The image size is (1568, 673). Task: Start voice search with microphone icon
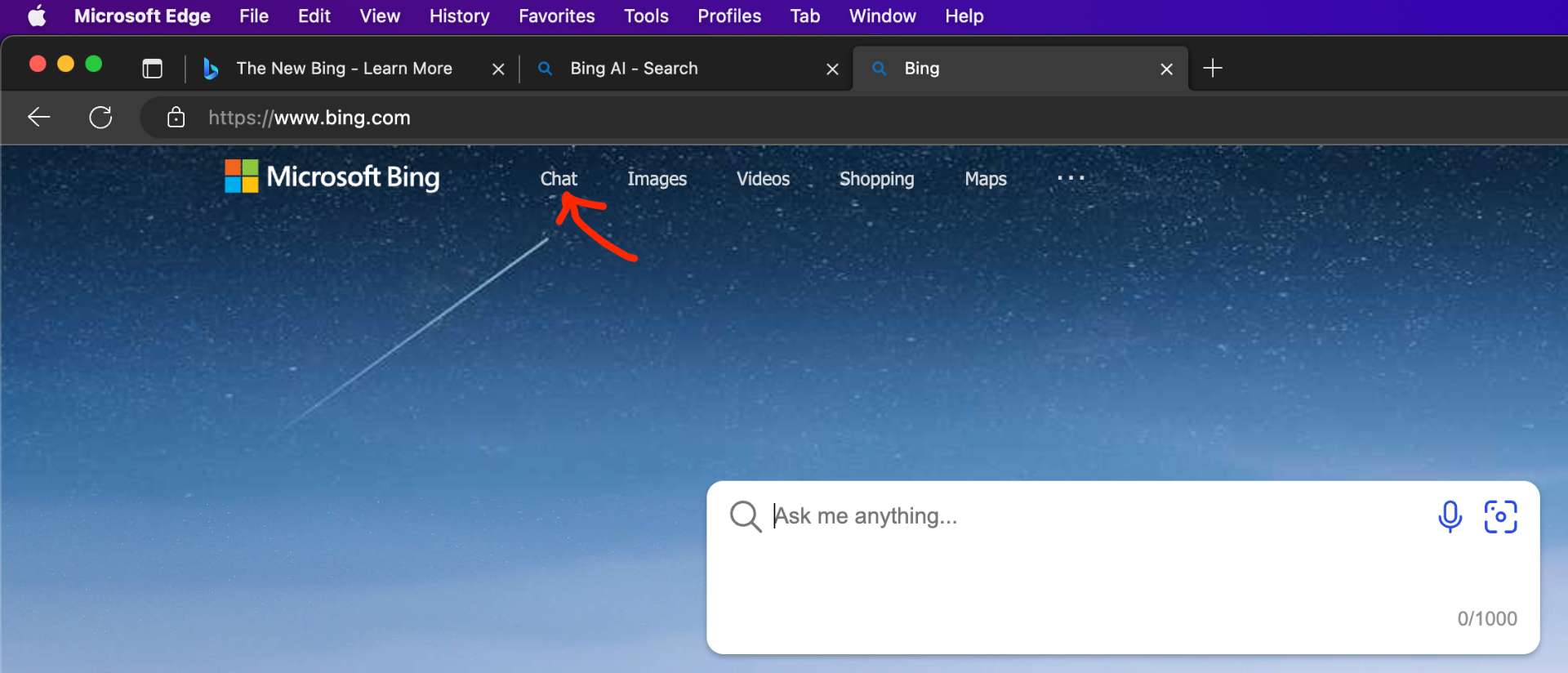(x=1450, y=516)
